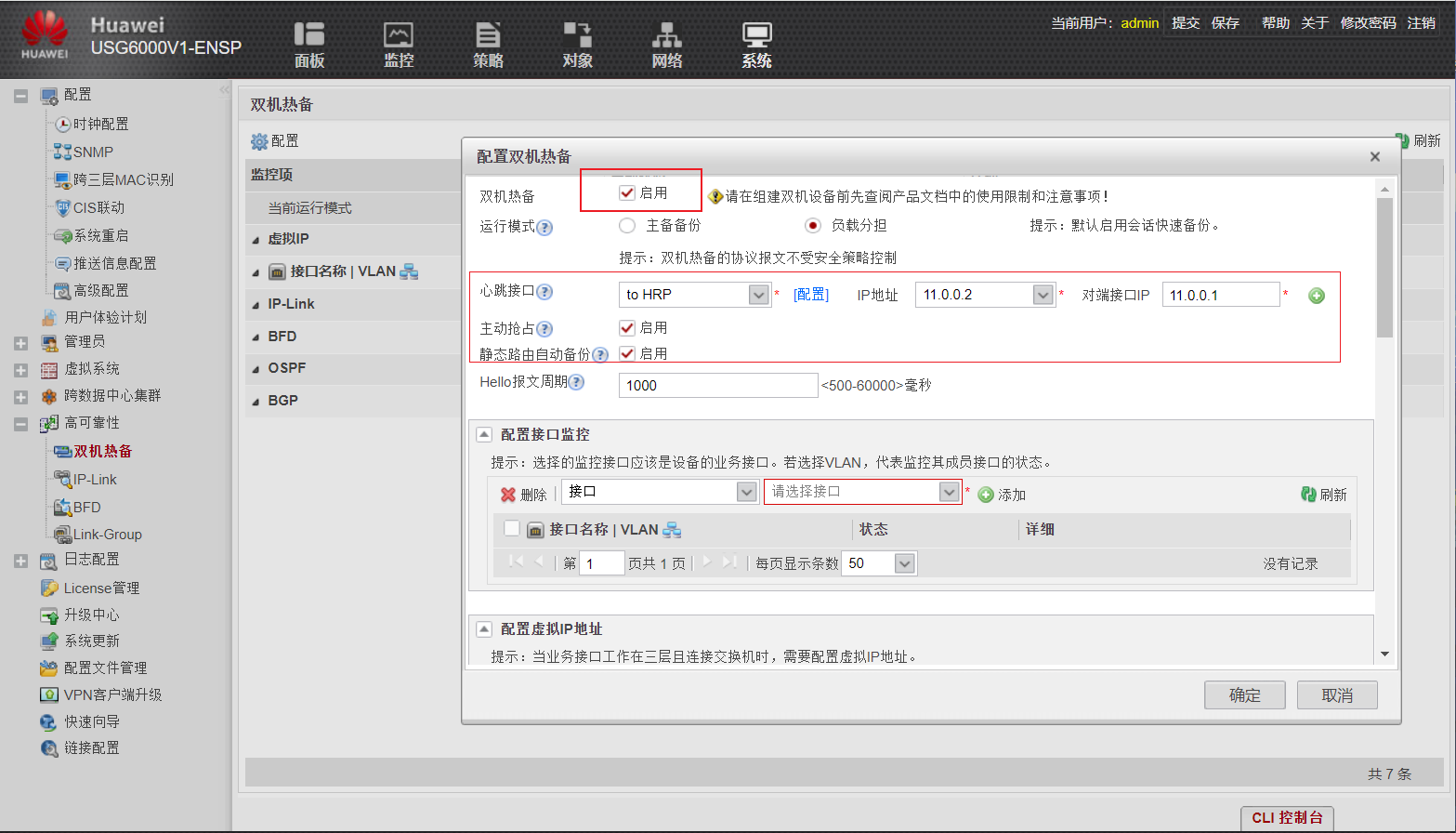Open the 网络 network icon
Image resolution: width=1456 pixels, height=833 pixels.
666,44
